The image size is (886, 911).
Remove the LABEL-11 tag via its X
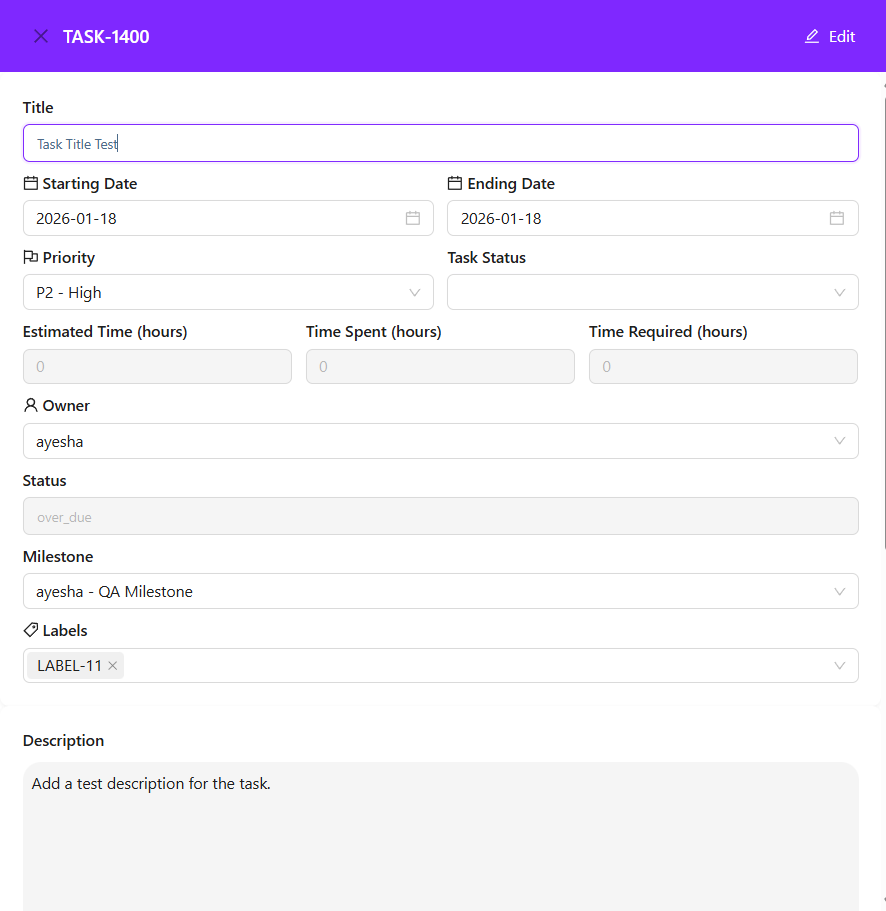coord(113,666)
